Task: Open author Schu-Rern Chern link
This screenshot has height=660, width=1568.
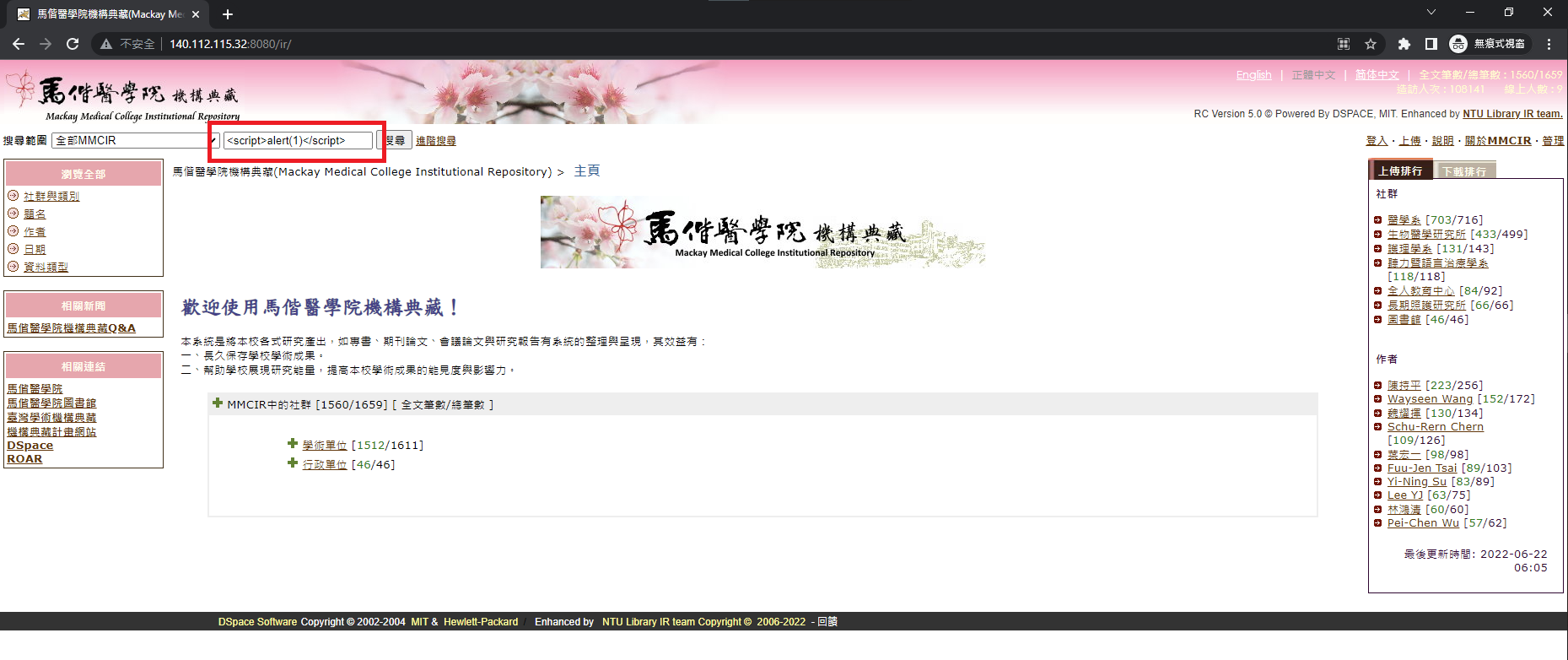Action: 1436,426
